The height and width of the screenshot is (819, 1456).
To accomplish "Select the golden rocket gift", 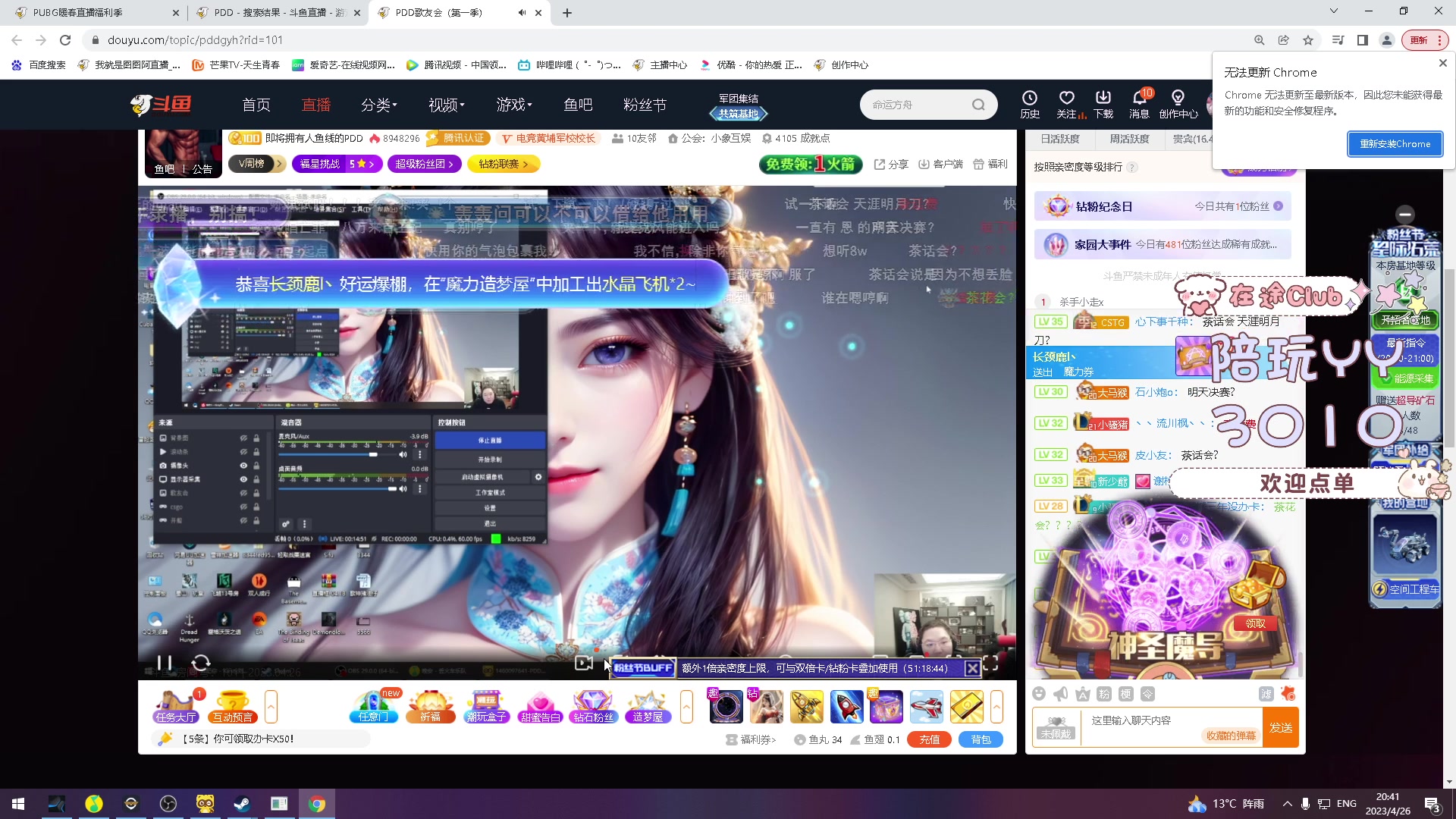I will 807,707.
